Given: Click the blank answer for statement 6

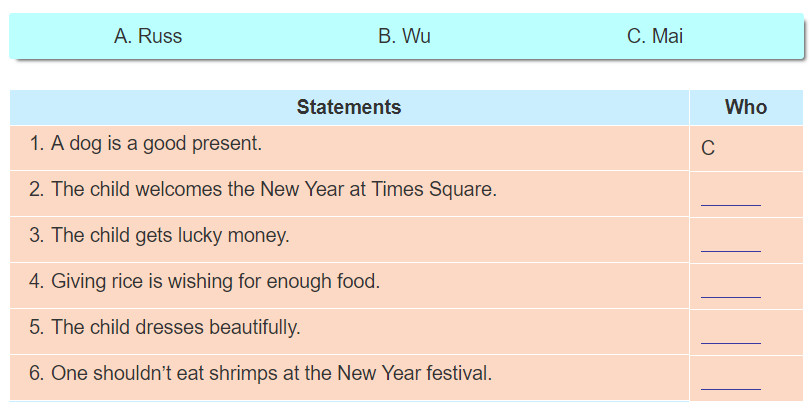Looking at the screenshot, I should [x=730, y=384].
